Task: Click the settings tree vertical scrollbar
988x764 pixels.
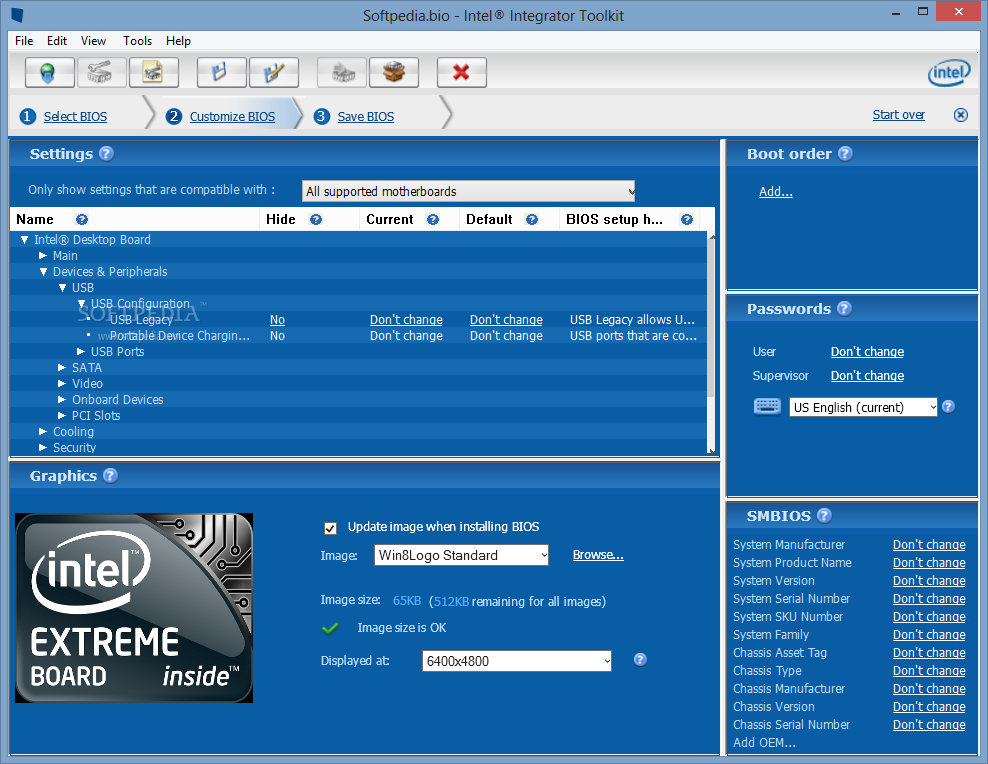Action: coord(711,343)
